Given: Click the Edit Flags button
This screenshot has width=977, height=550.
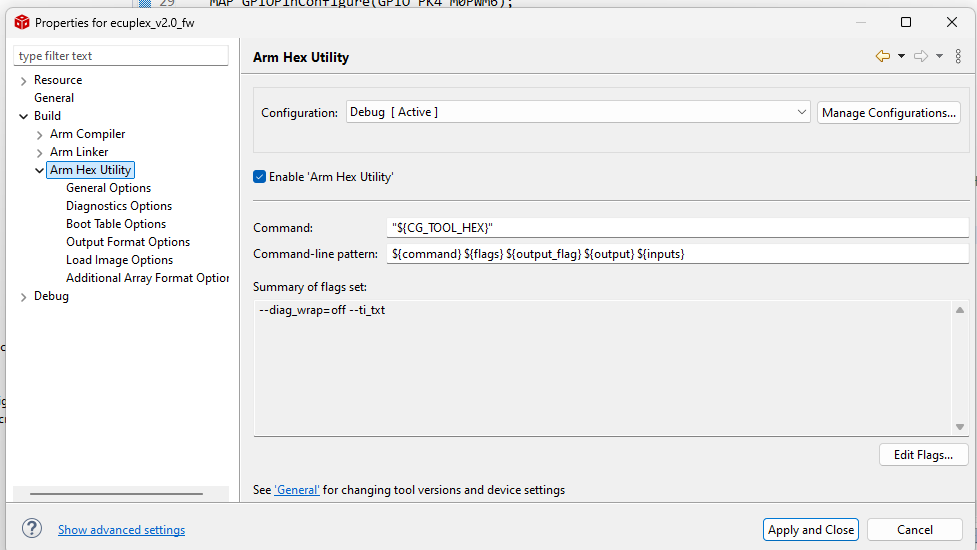Looking at the screenshot, I should [923, 455].
